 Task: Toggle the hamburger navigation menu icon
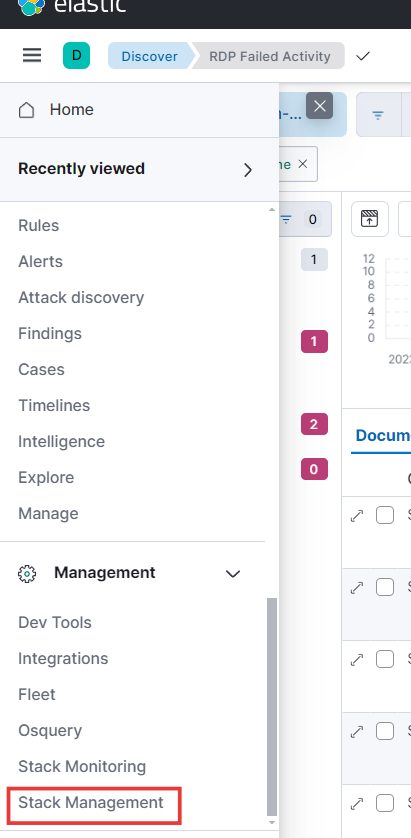click(x=32, y=56)
